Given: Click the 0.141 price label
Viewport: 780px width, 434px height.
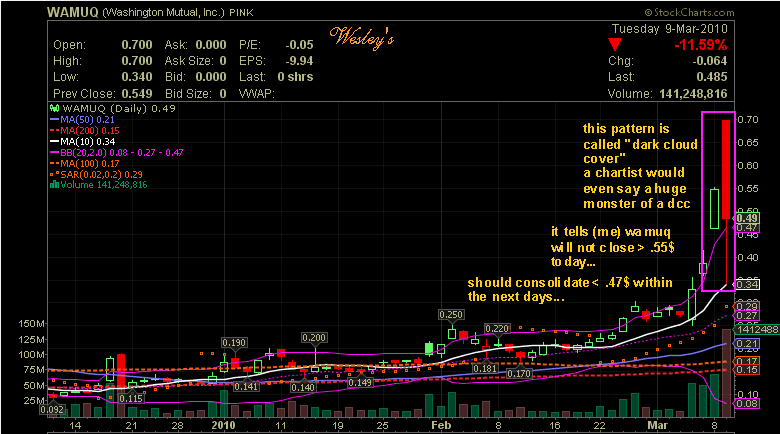Looking at the screenshot, I should point(246,386).
